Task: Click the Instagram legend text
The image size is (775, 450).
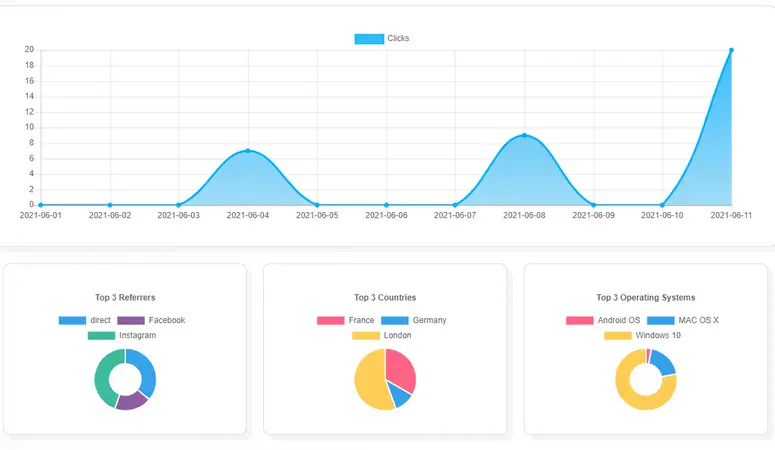Action: tap(137, 336)
